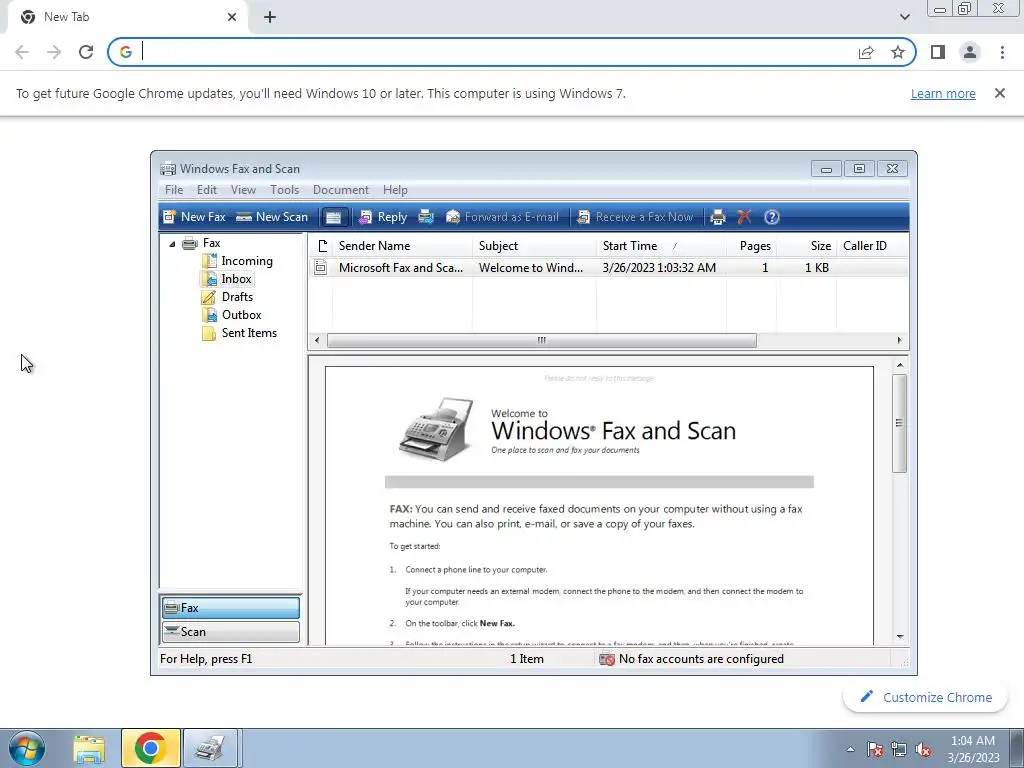Sort by the Pages column header
1024x768 pixels.
[752, 246]
